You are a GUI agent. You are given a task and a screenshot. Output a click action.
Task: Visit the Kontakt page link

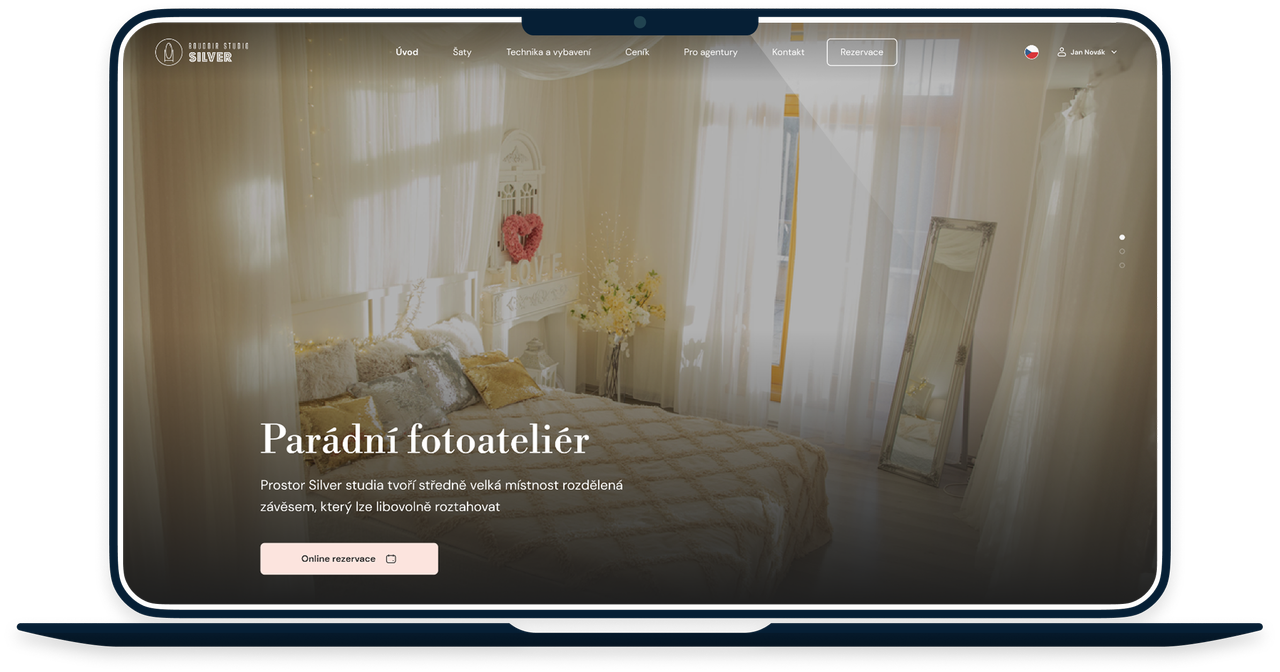click(788, 51)
